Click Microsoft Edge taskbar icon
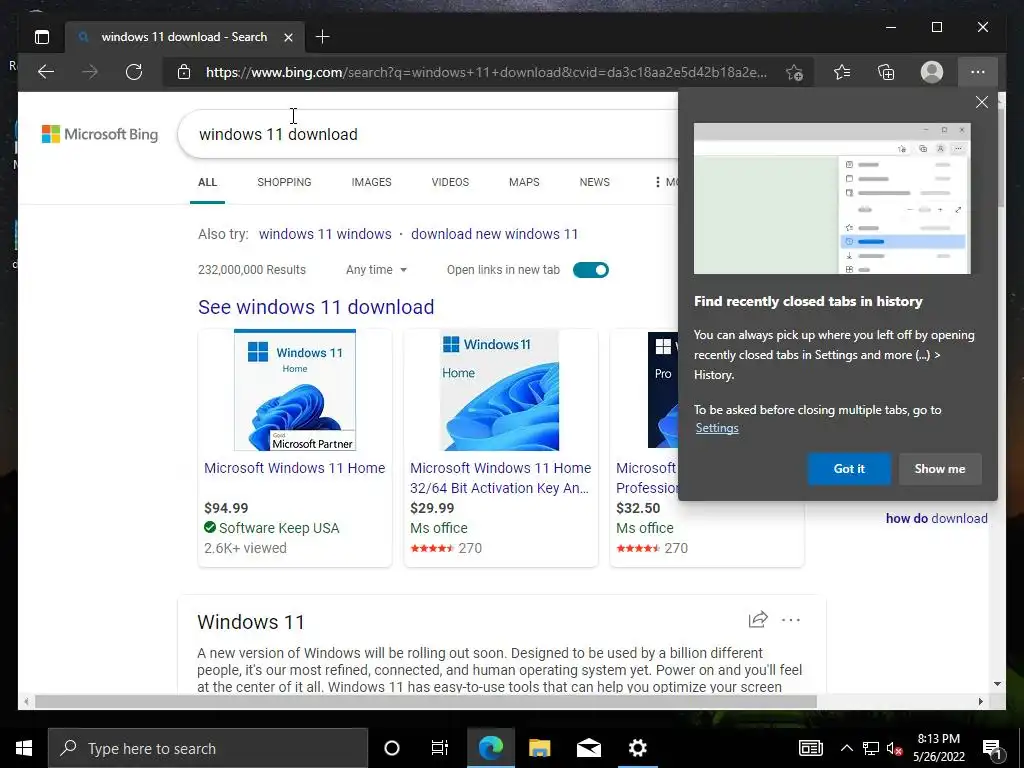The height and width of the screenshot is (768, 1024). tap(490, 748)
